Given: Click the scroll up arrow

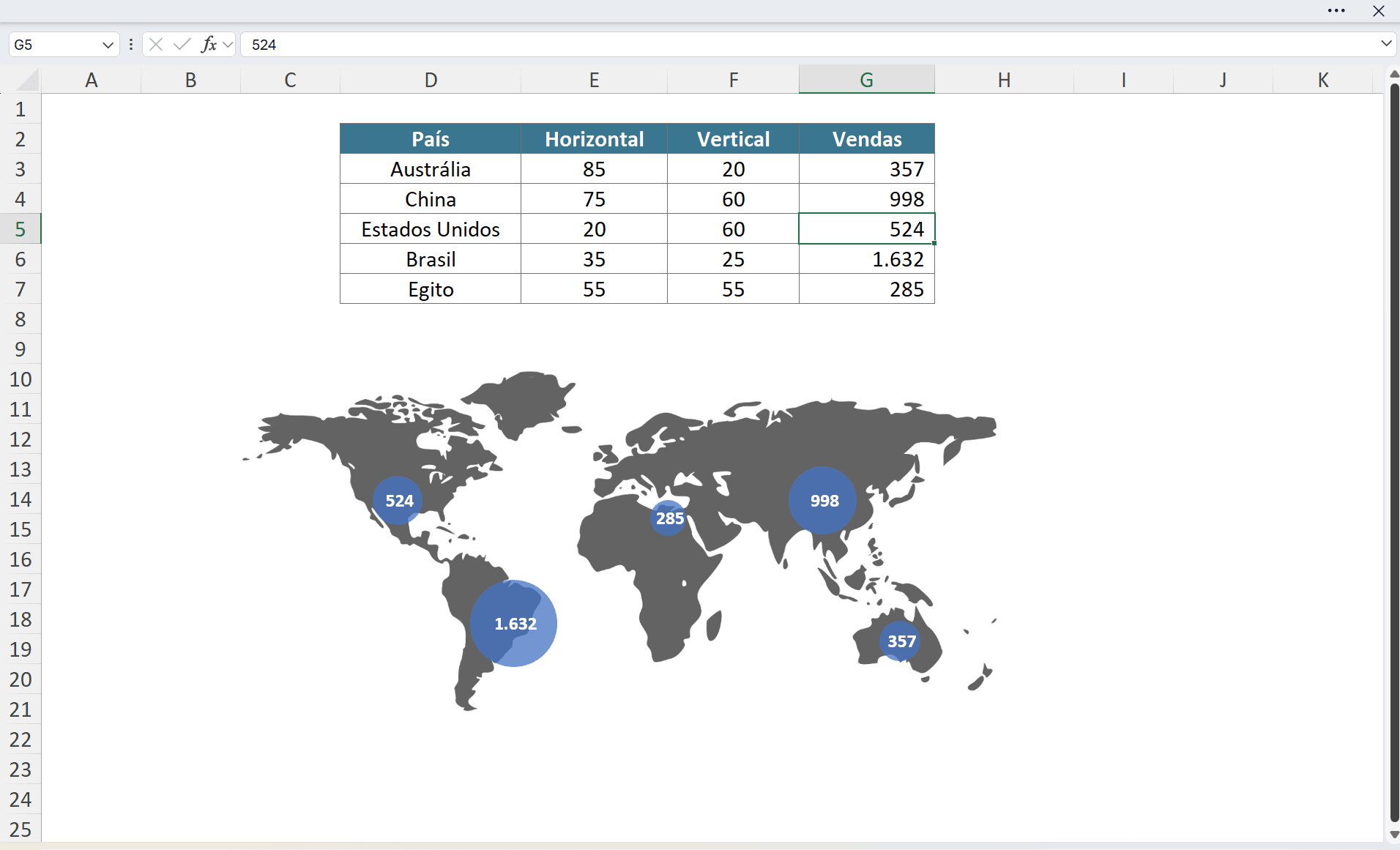Looking at the screenshot, I should (x=1393, y=74).
